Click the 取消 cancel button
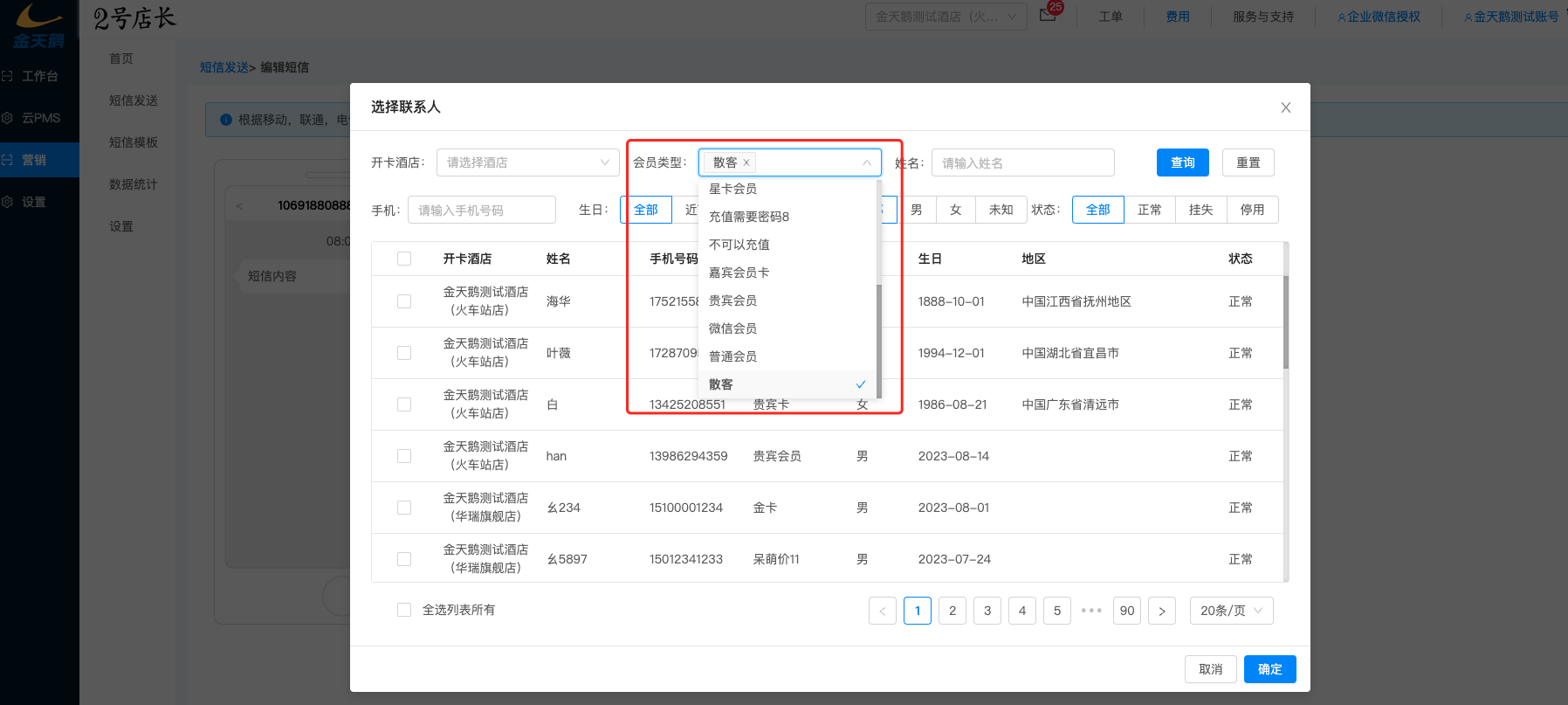This screenshot has width=1568, height=705. tap(1211, 669)
